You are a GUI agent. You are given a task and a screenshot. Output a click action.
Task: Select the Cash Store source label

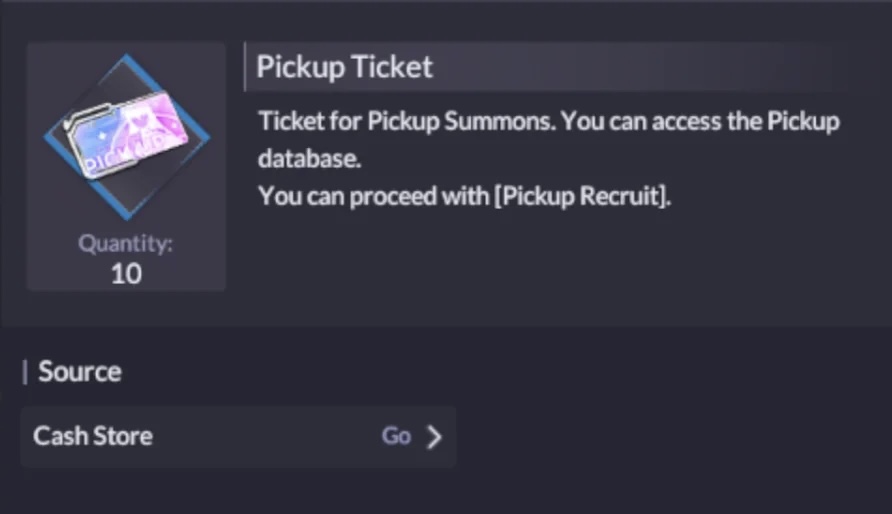[x=93, y=437]
